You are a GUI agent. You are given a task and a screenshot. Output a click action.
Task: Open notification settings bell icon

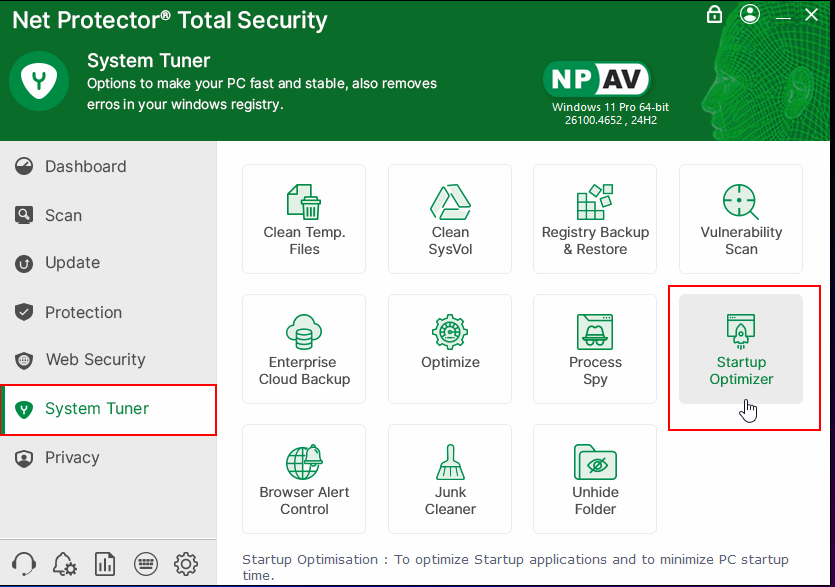tap(64, 564)
